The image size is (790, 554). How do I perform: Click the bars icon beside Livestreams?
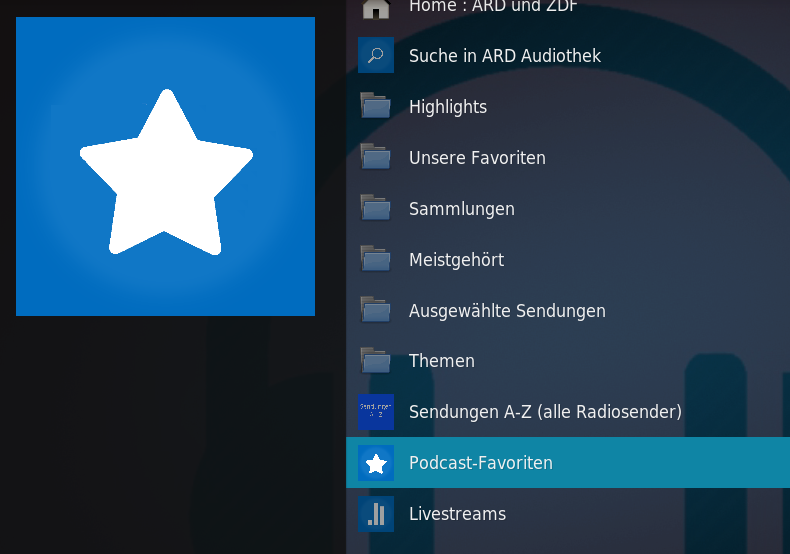coord(376,514)
